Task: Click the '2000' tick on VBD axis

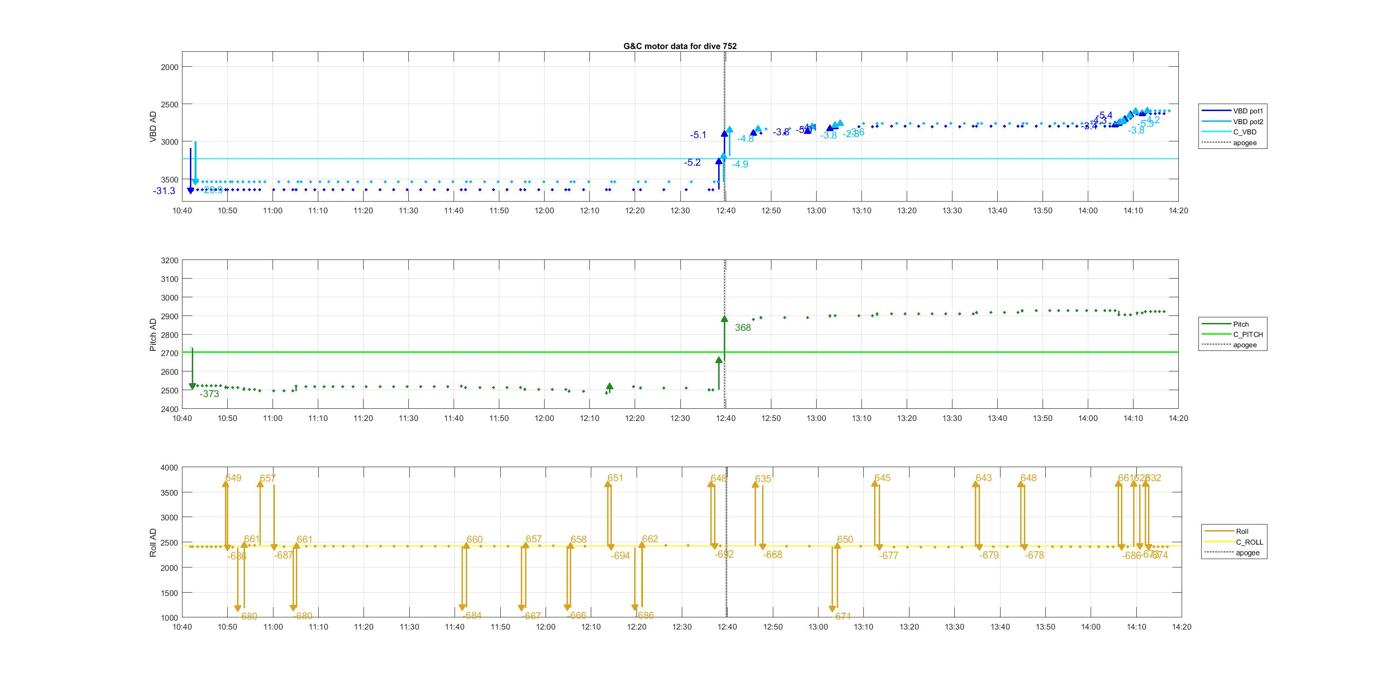Action: (x=168, y=67)
